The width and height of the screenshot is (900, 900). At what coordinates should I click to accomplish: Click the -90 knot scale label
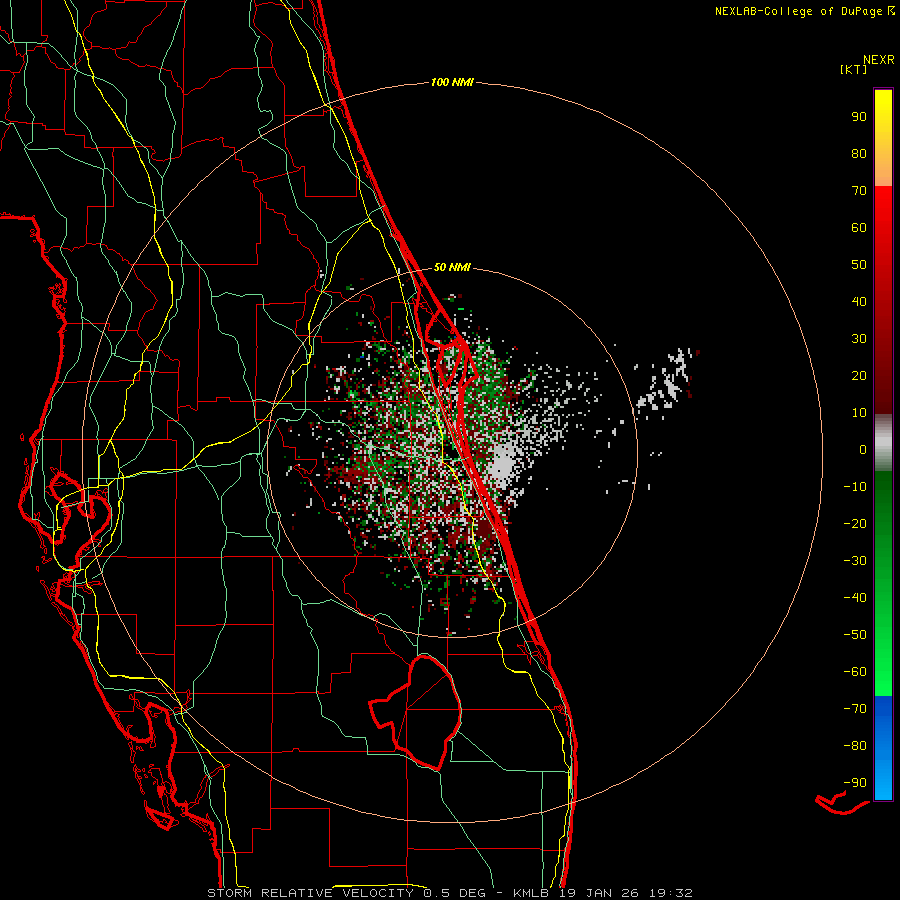855,783
